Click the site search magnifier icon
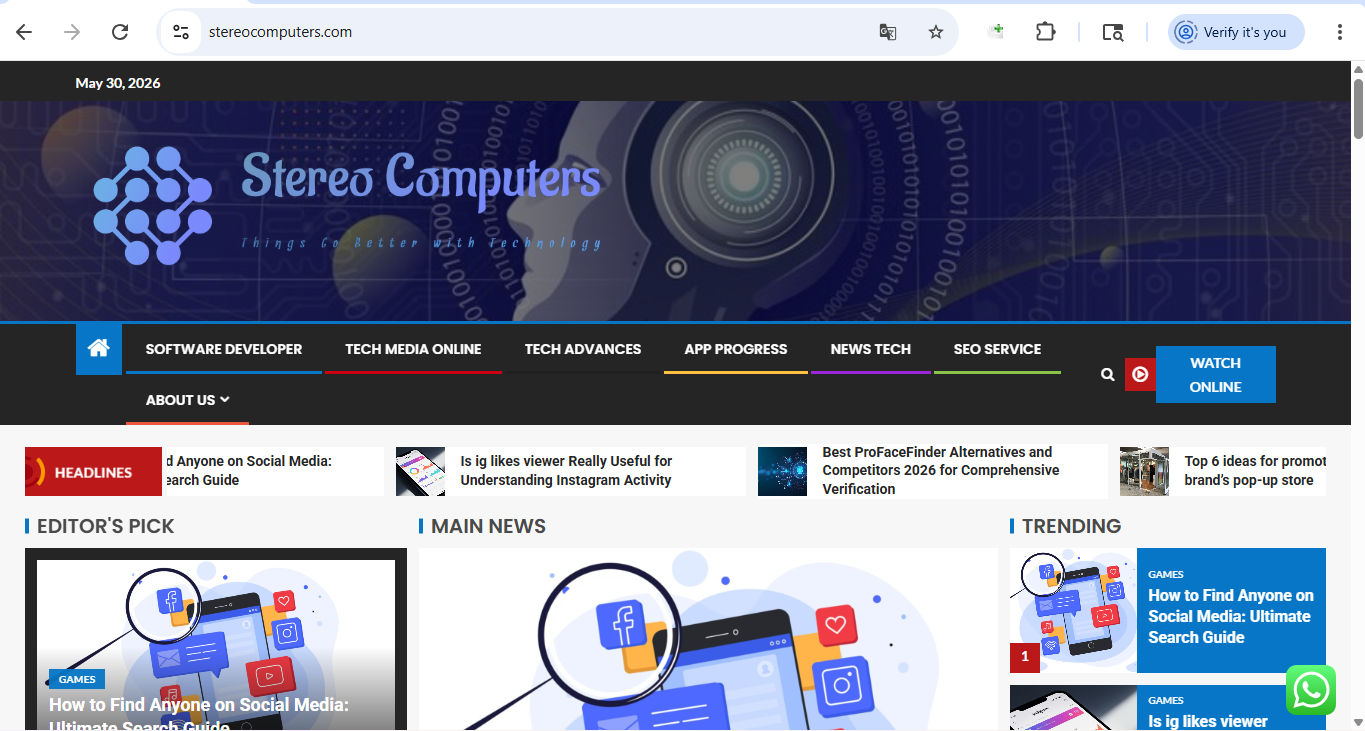The width and height of the screenshot is (1365, 731). pyautogui.click(x=1107, y=374)
